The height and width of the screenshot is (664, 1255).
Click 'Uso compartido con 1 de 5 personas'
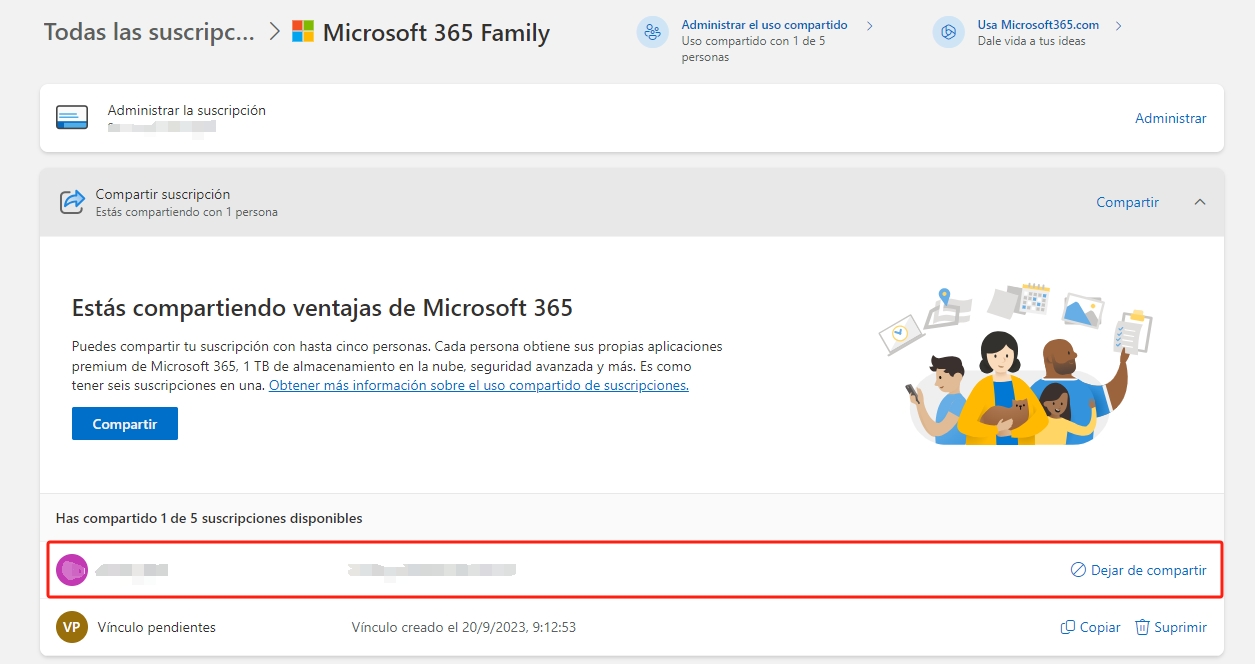click(753, 49)
